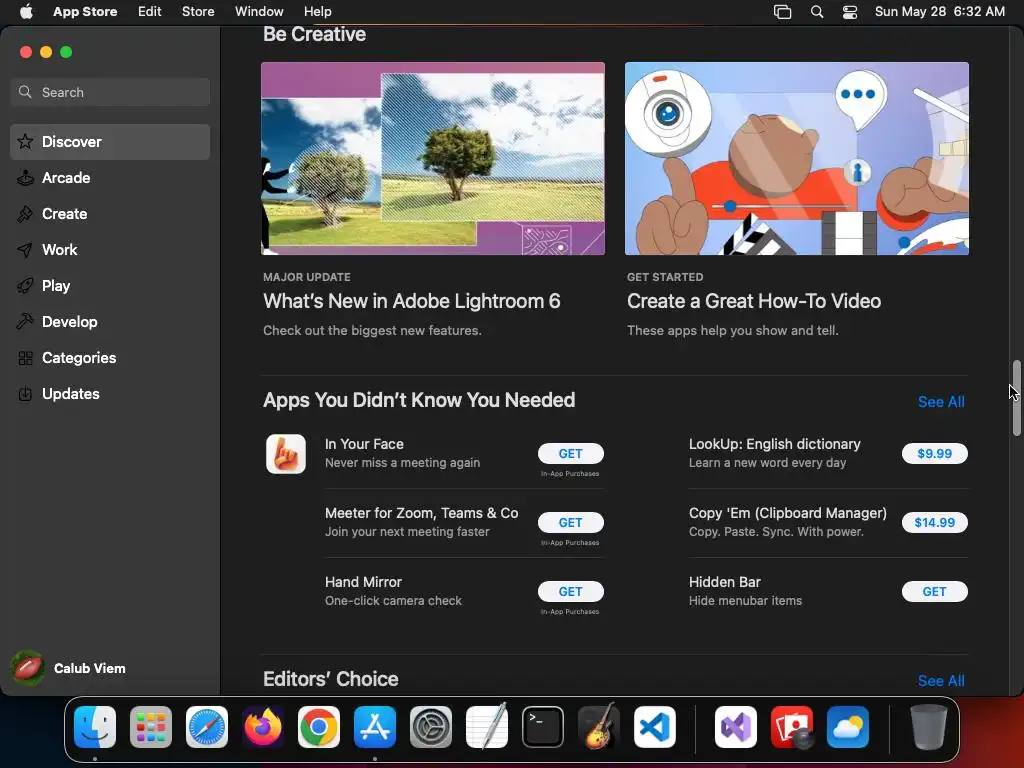
Task: Open Terminal from the Dock
Action: point(543,727)
